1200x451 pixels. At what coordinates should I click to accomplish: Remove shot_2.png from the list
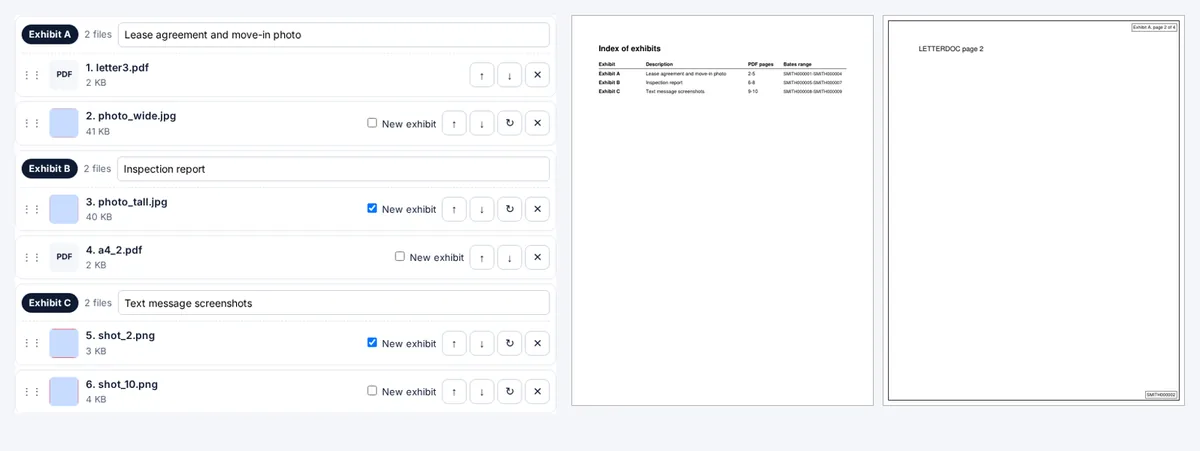tap(537, 343)
